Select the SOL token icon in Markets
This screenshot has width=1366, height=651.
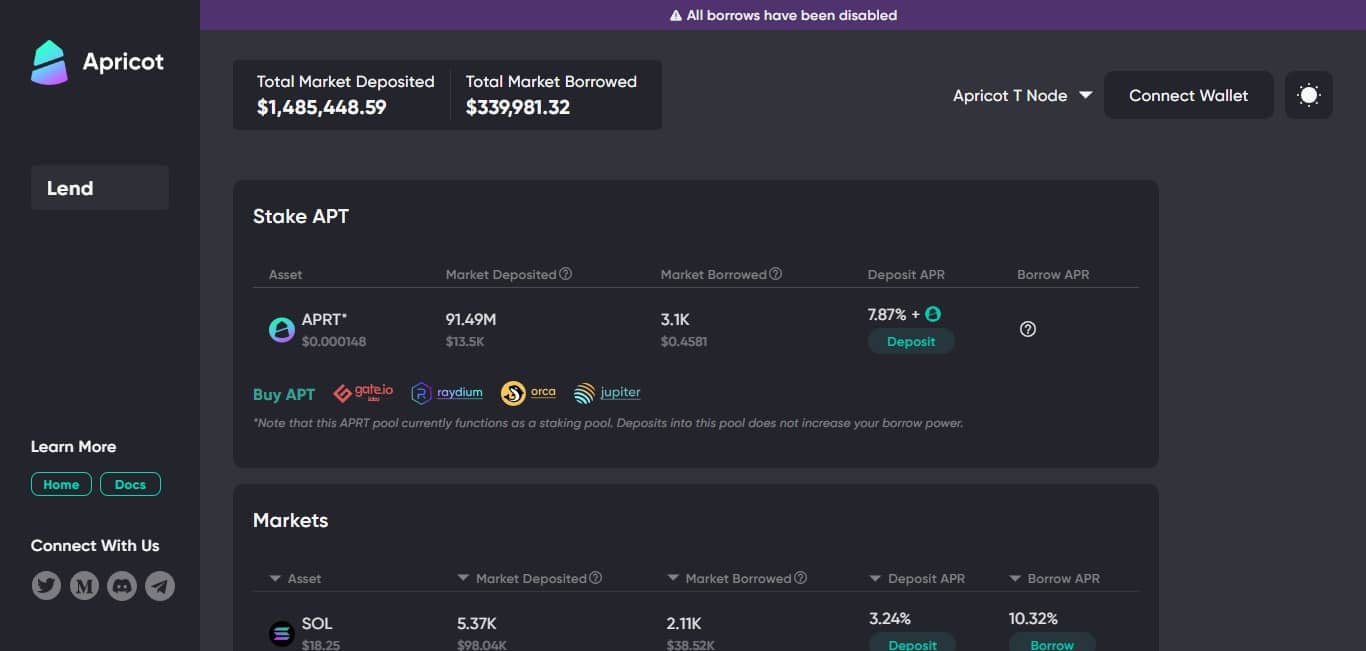point(281,632)
